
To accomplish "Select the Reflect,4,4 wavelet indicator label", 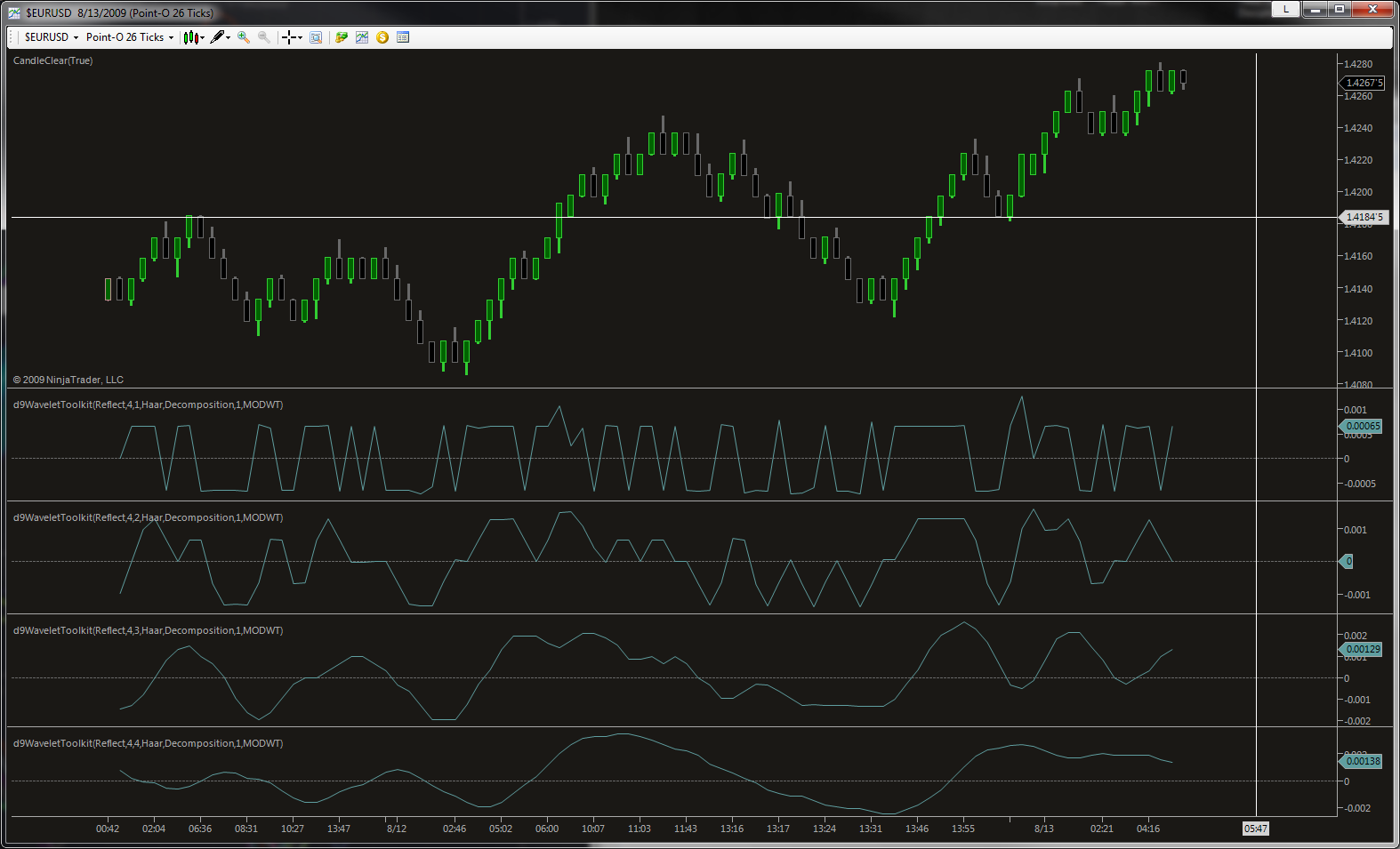I will click(149, 743).
